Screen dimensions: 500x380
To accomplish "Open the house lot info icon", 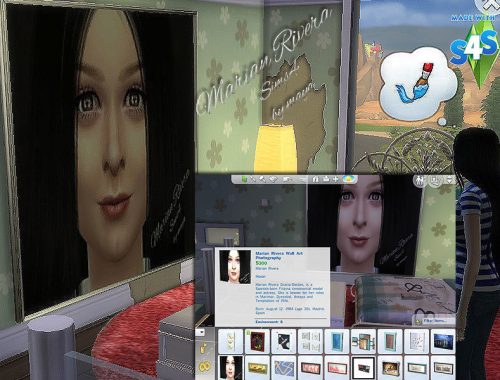I will coord(315,179).
